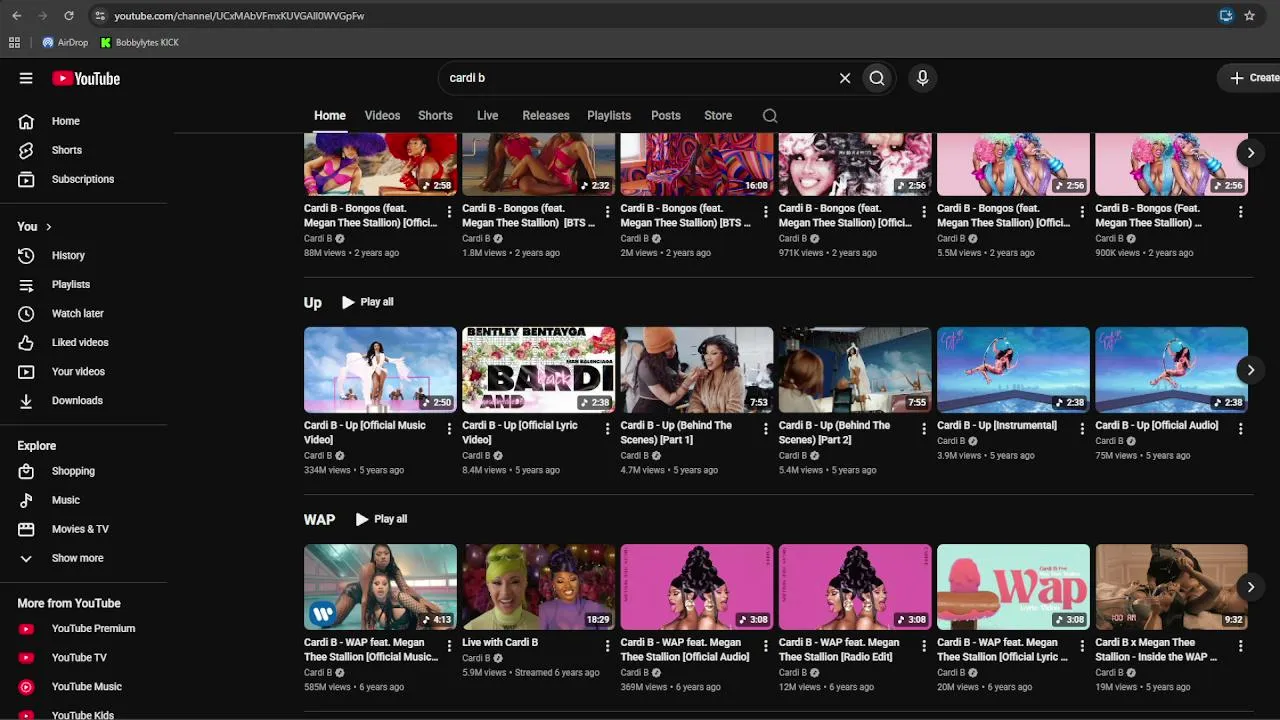Open menu for Up [Official Lyric Video]
Screen dimensions: 1280x720
point(607,428)
